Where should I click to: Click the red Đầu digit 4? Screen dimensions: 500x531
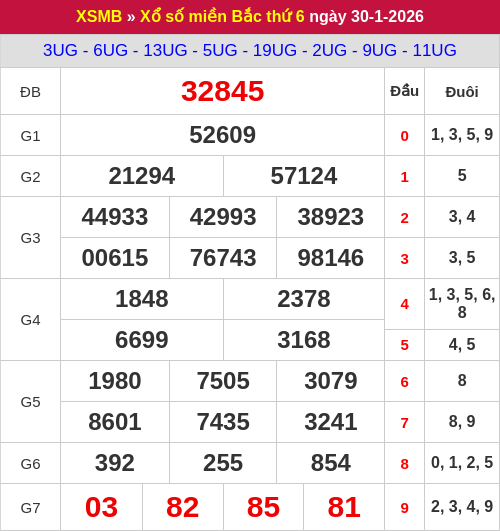404,304
